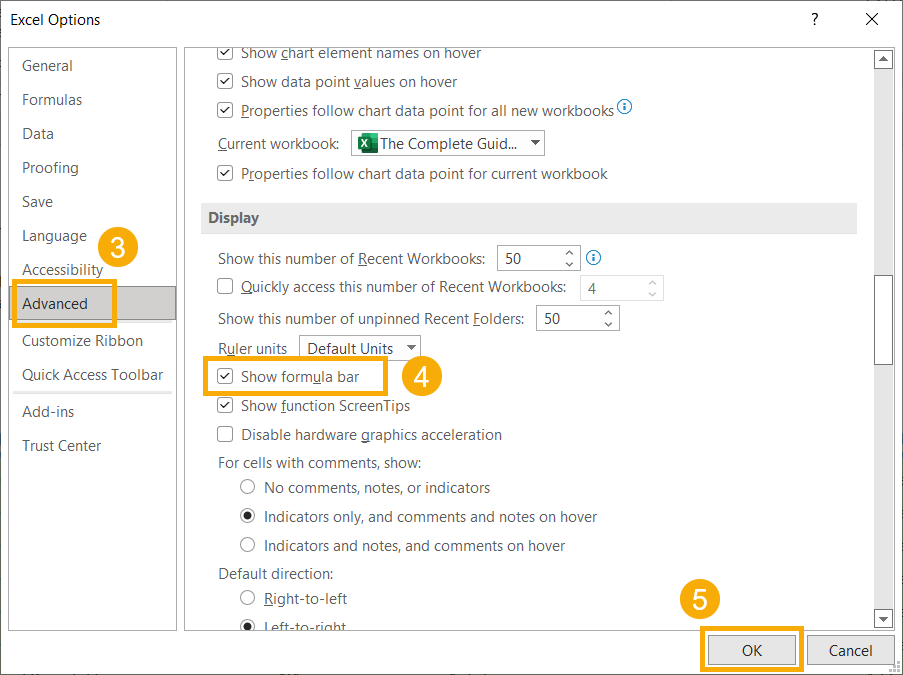Toggle Show function ScreenTips checkbox

point(226,406)
